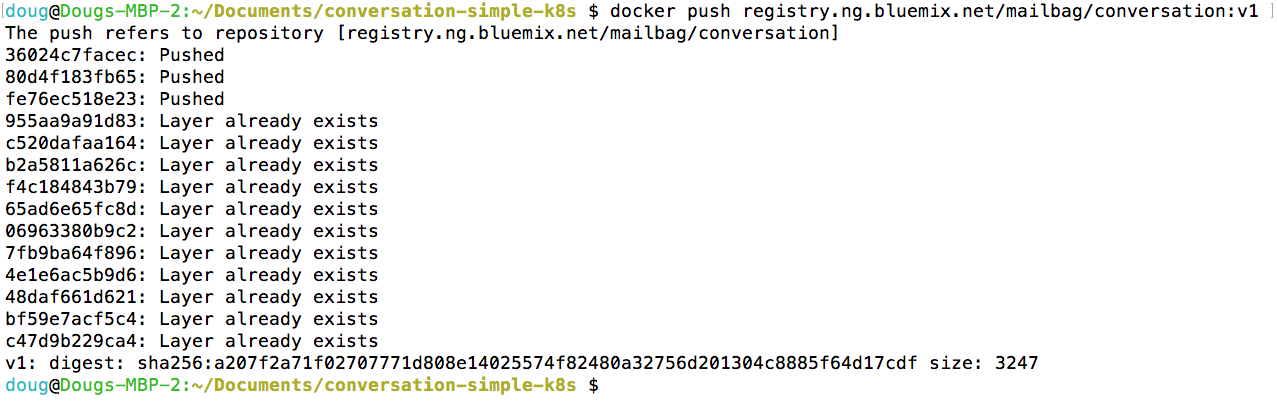Click the Pushed status for fe76ec518e23

192,99
